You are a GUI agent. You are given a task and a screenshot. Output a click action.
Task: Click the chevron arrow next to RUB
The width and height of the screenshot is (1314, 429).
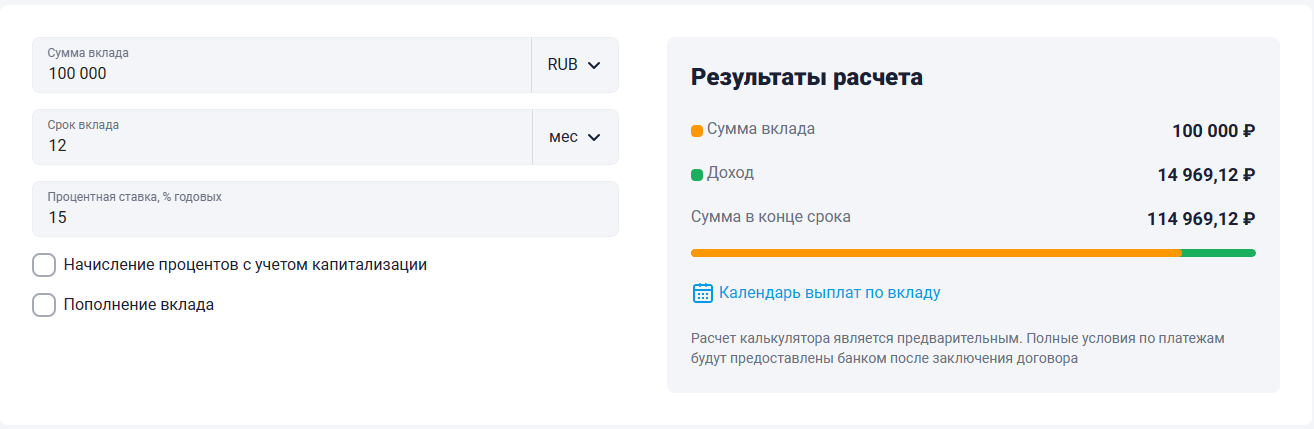click(x=594, y=65)
